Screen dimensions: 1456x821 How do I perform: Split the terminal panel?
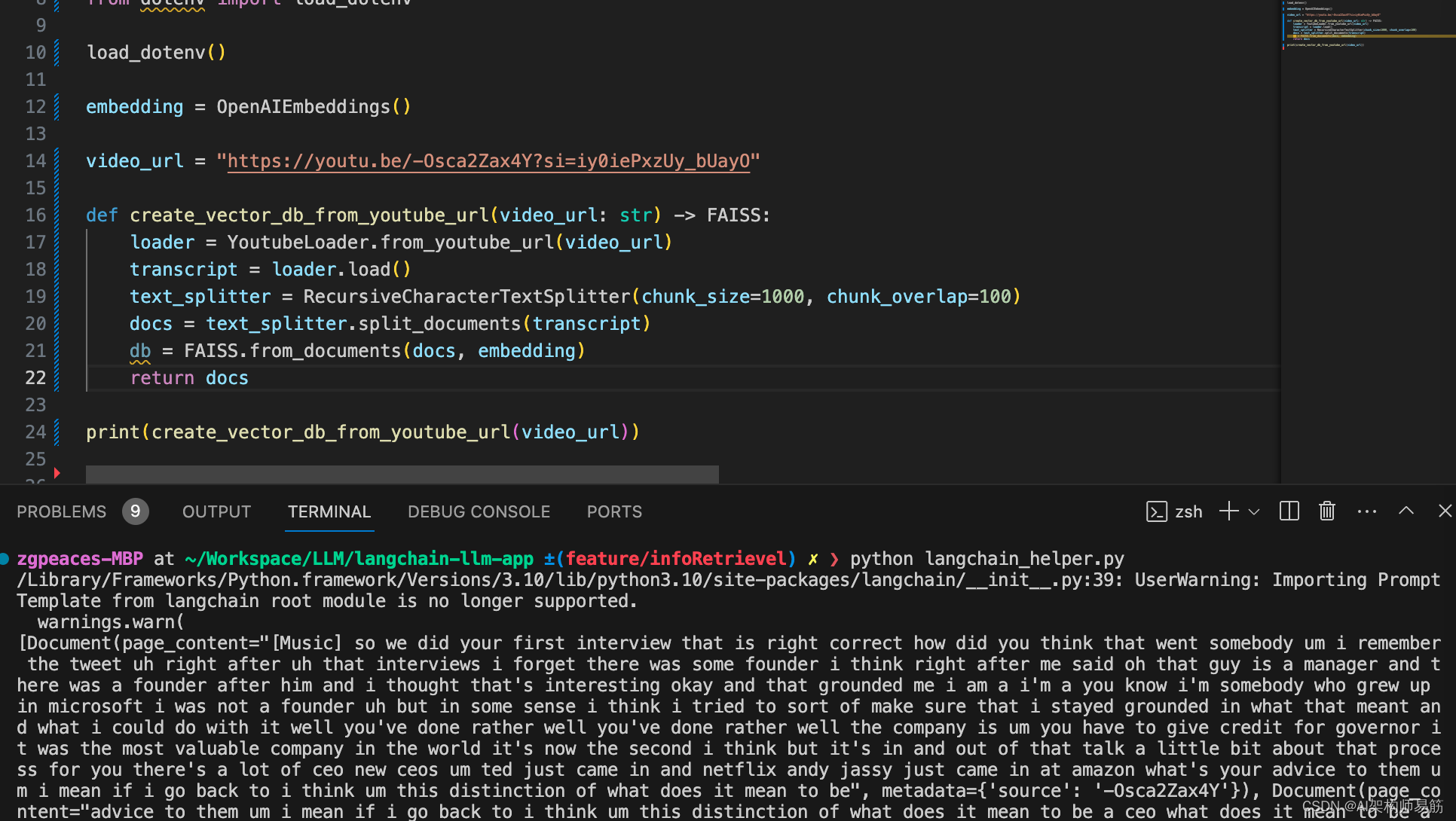coord(1289,511)
